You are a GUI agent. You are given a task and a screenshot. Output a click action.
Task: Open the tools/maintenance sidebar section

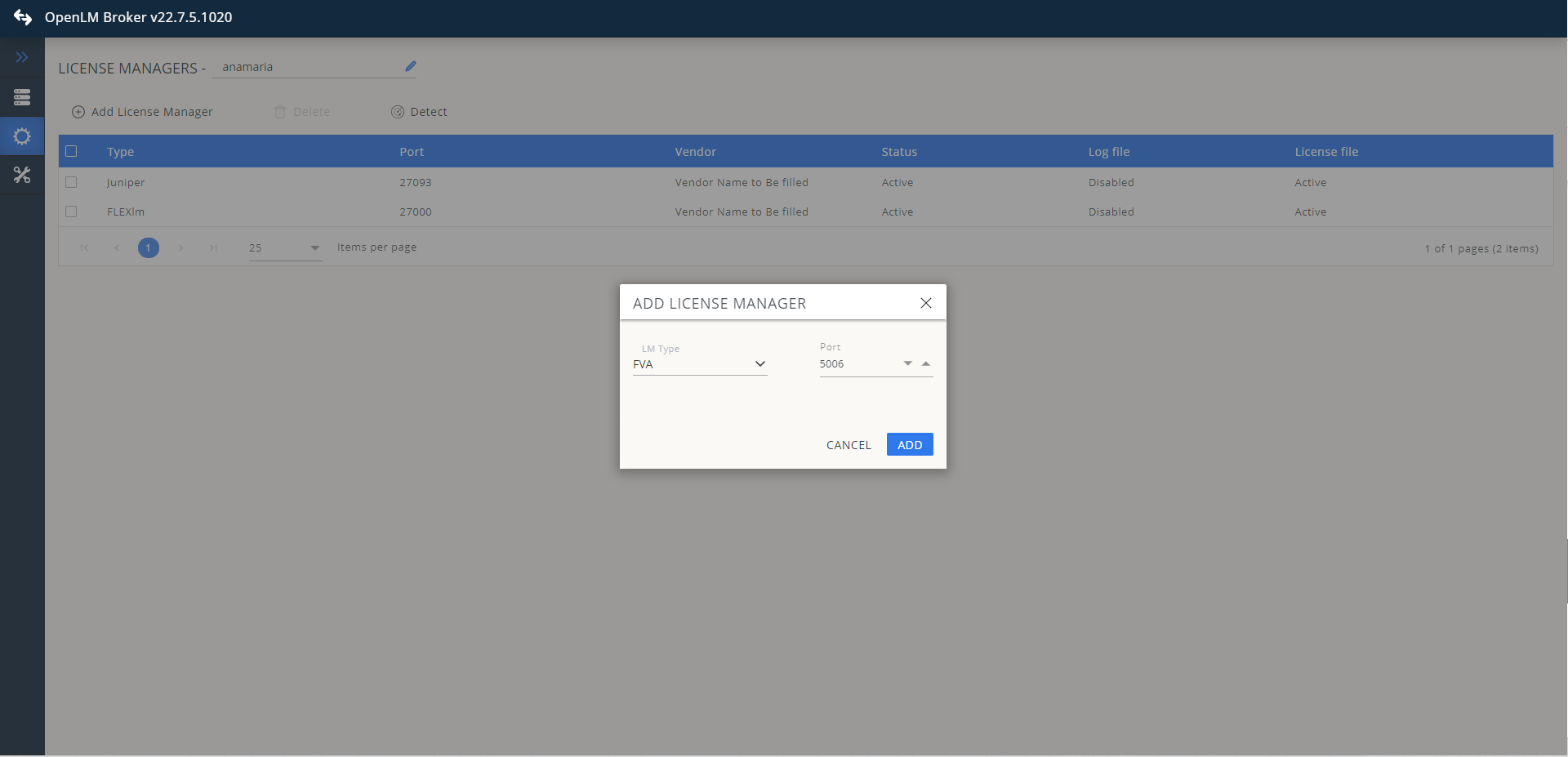point(22,175)
